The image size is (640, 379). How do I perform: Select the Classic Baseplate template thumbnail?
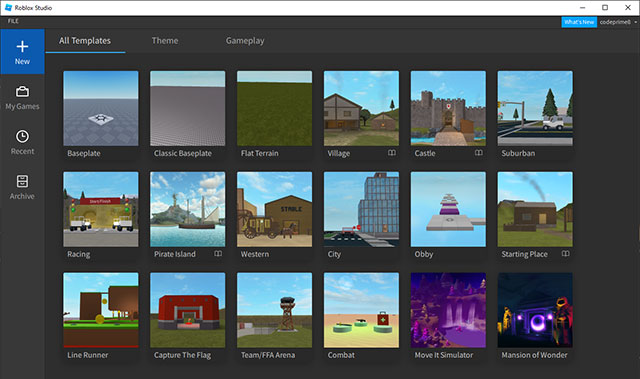coord(187,108)
